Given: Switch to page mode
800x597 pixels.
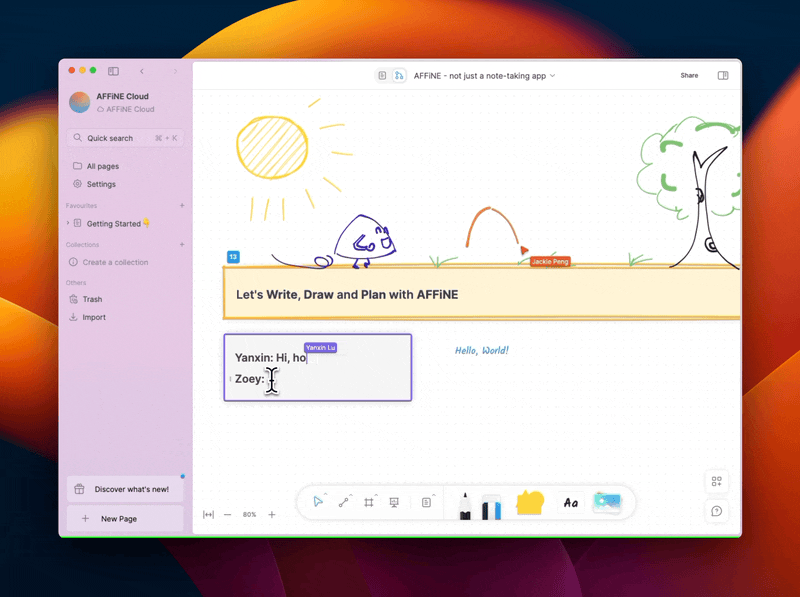Looking at the screenshot, I should click(382, 76).
